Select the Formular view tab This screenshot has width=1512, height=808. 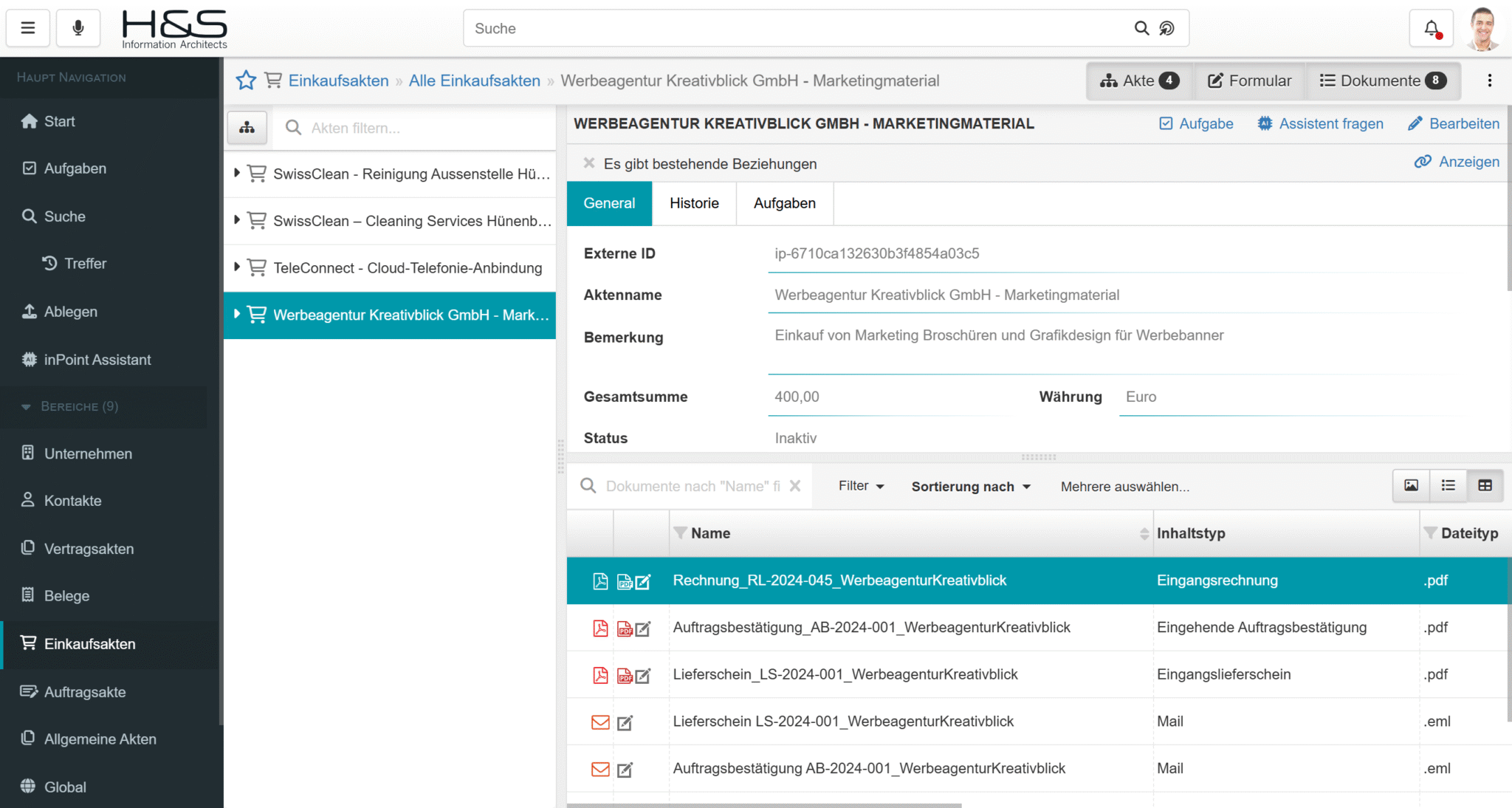(1250, 81)
